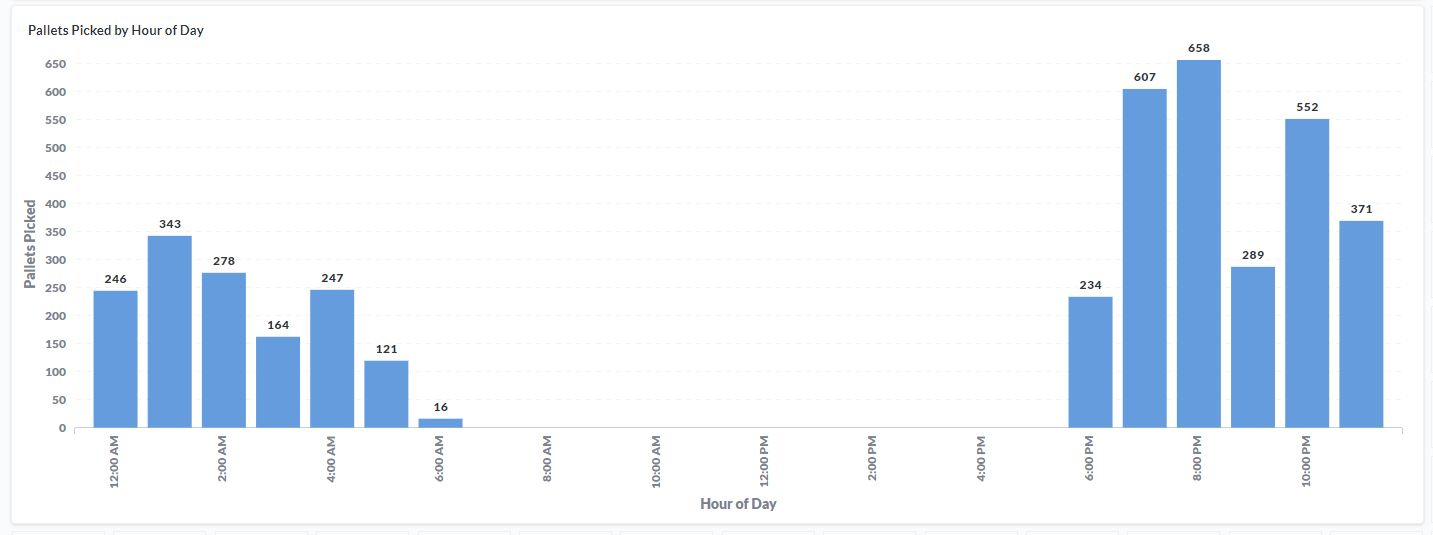Click the small 6:00 AM bar

tap(440, 423)
